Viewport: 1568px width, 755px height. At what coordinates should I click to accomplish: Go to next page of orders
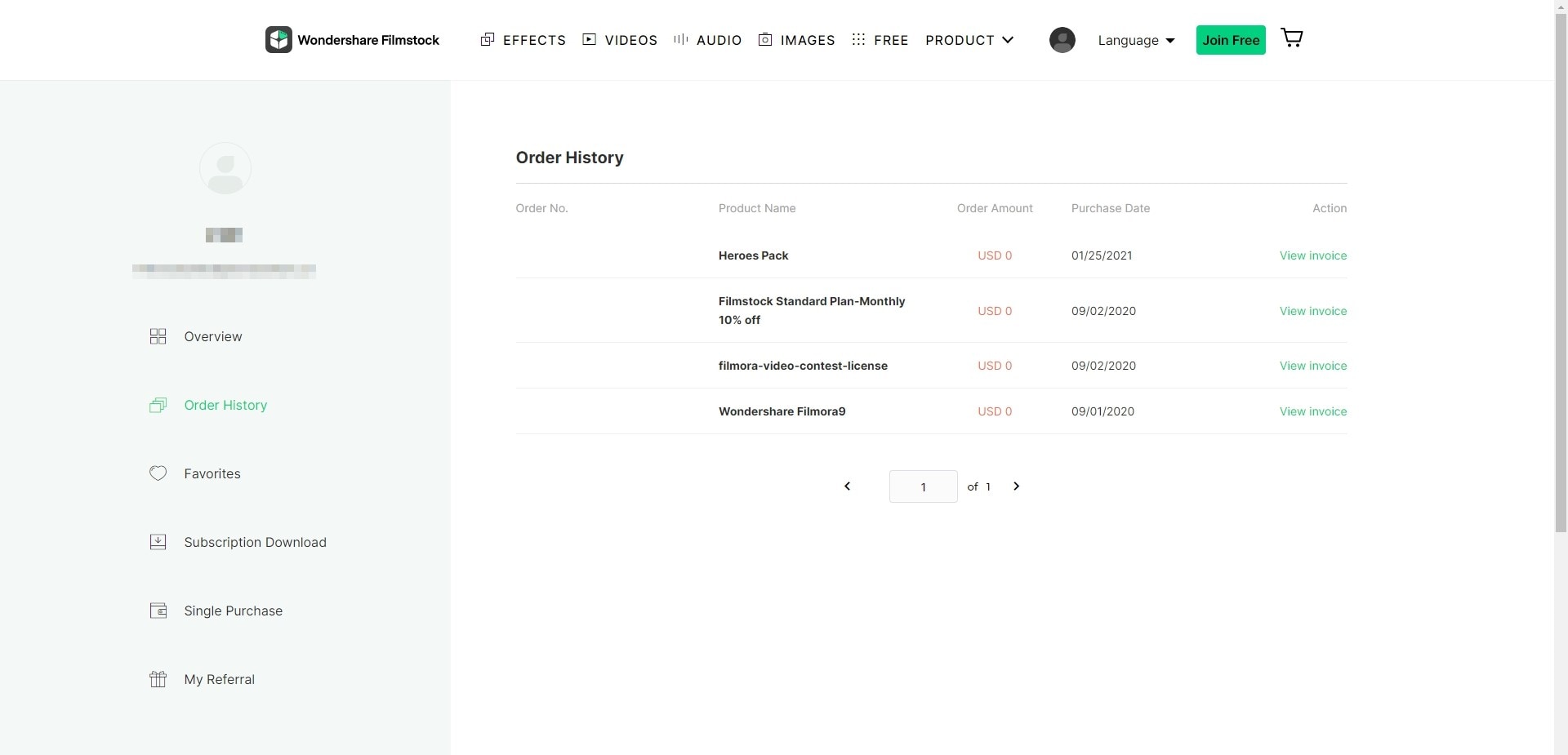click(1016, 486)
